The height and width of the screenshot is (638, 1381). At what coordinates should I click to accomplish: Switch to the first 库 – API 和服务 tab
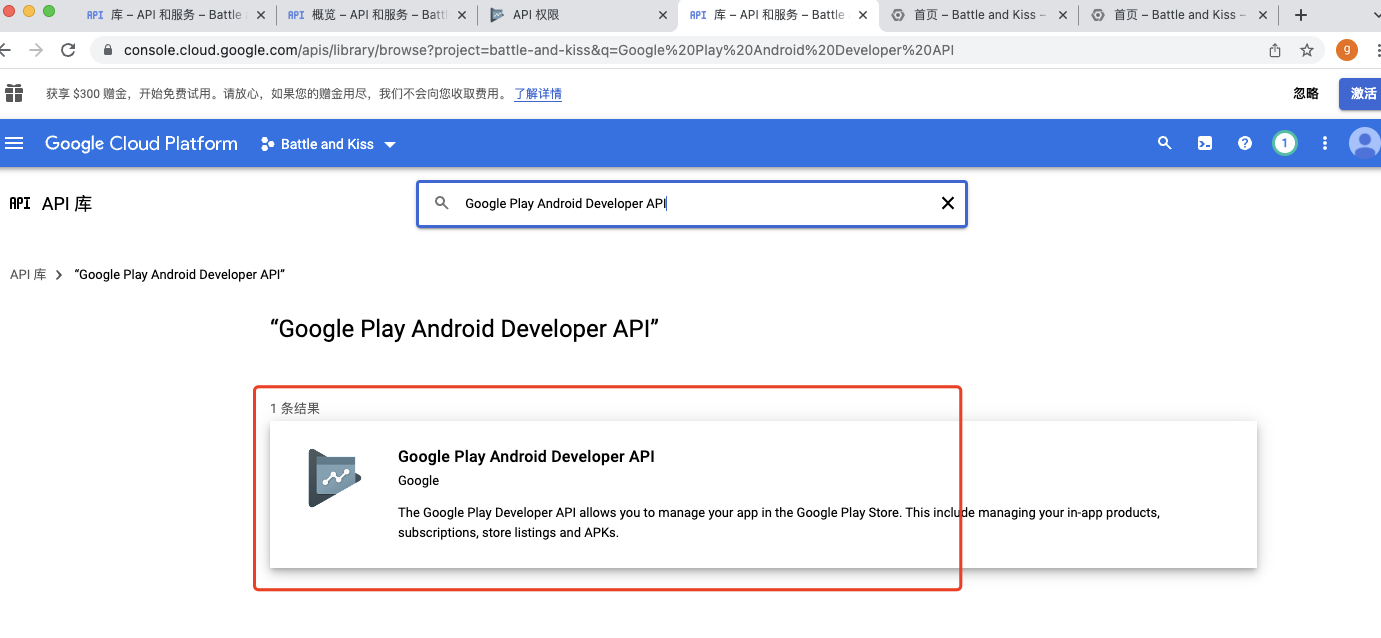(177, 15)
